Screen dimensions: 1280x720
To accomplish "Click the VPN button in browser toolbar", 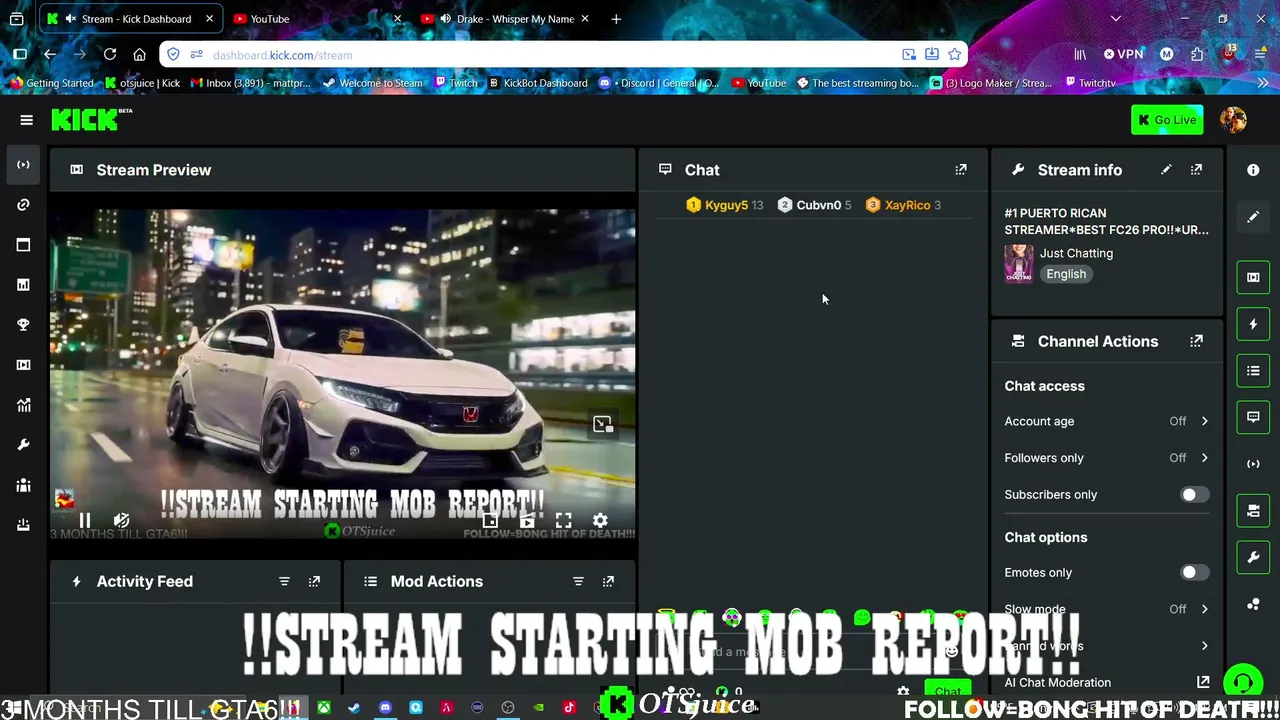I will (x=1124, y=55).
